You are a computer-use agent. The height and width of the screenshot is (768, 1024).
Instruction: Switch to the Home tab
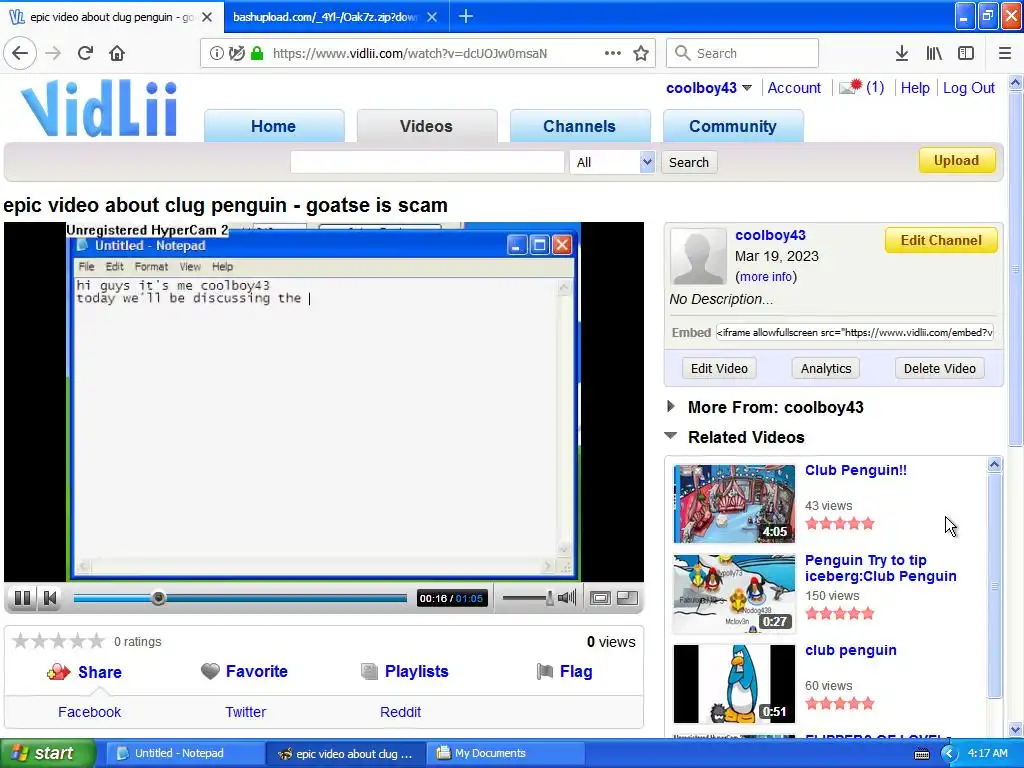[x=274, y=126]
